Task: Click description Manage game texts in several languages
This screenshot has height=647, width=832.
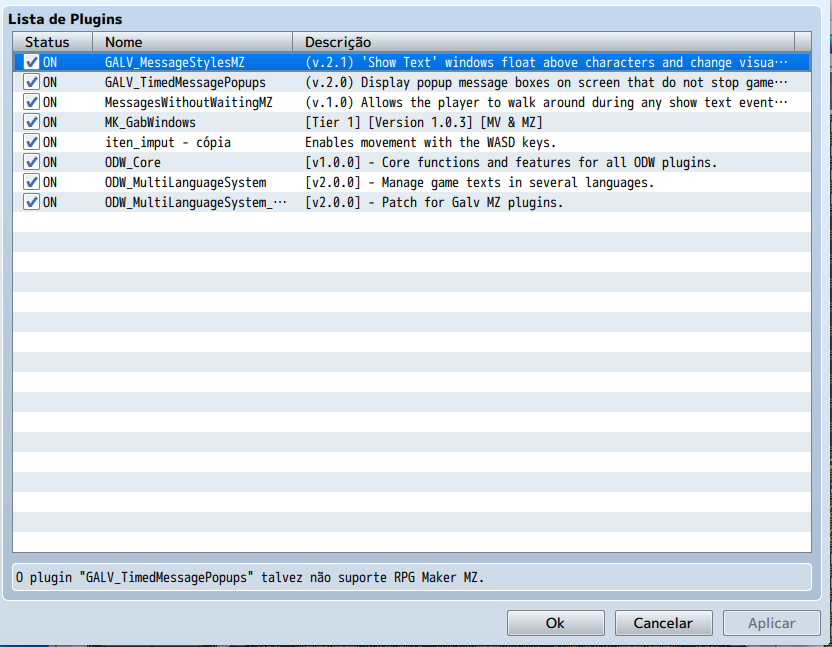Action: pyautogui.click(x=479, y=183)
